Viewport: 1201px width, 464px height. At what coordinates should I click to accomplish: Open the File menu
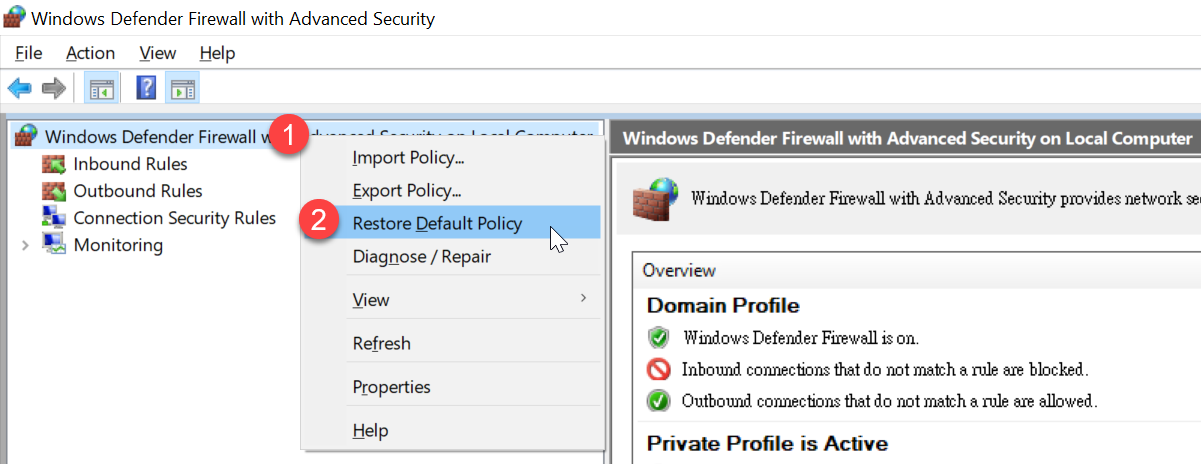[28, 53]
